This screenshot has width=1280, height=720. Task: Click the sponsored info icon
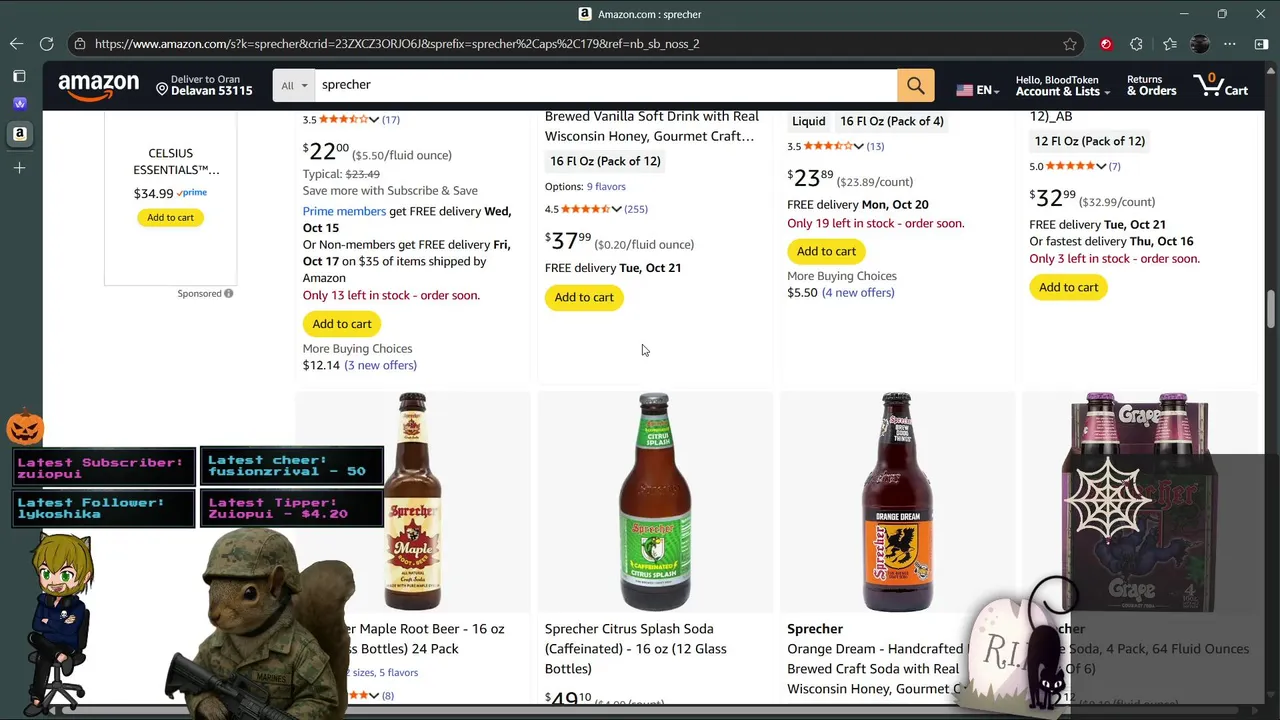(228, 293)
